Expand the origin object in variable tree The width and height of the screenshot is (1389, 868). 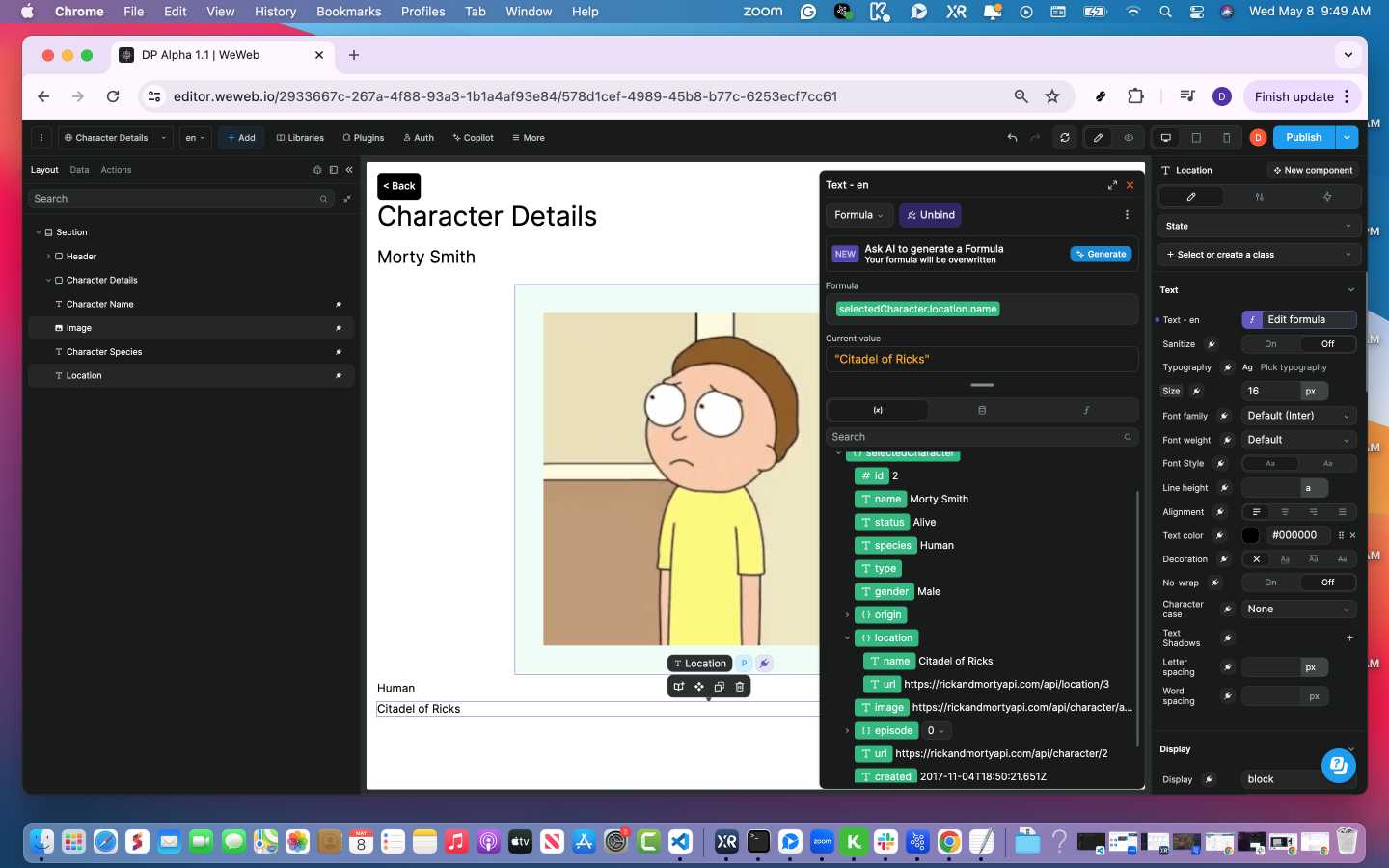(847, 615)
